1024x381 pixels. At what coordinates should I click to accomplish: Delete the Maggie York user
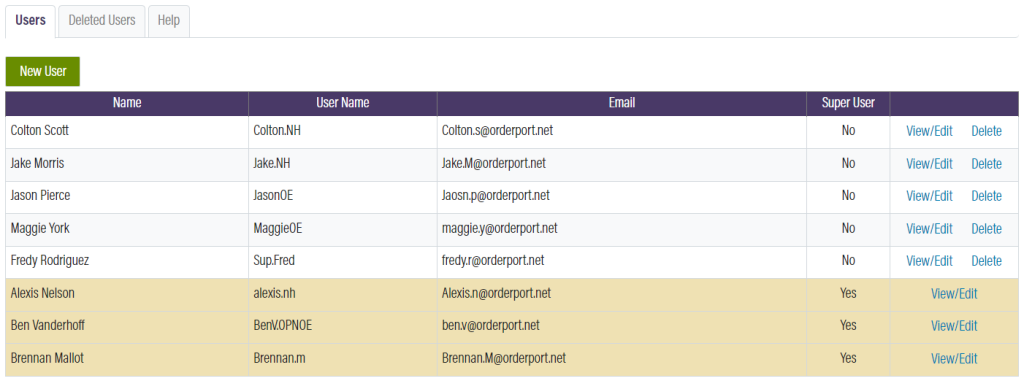(986, 229)
